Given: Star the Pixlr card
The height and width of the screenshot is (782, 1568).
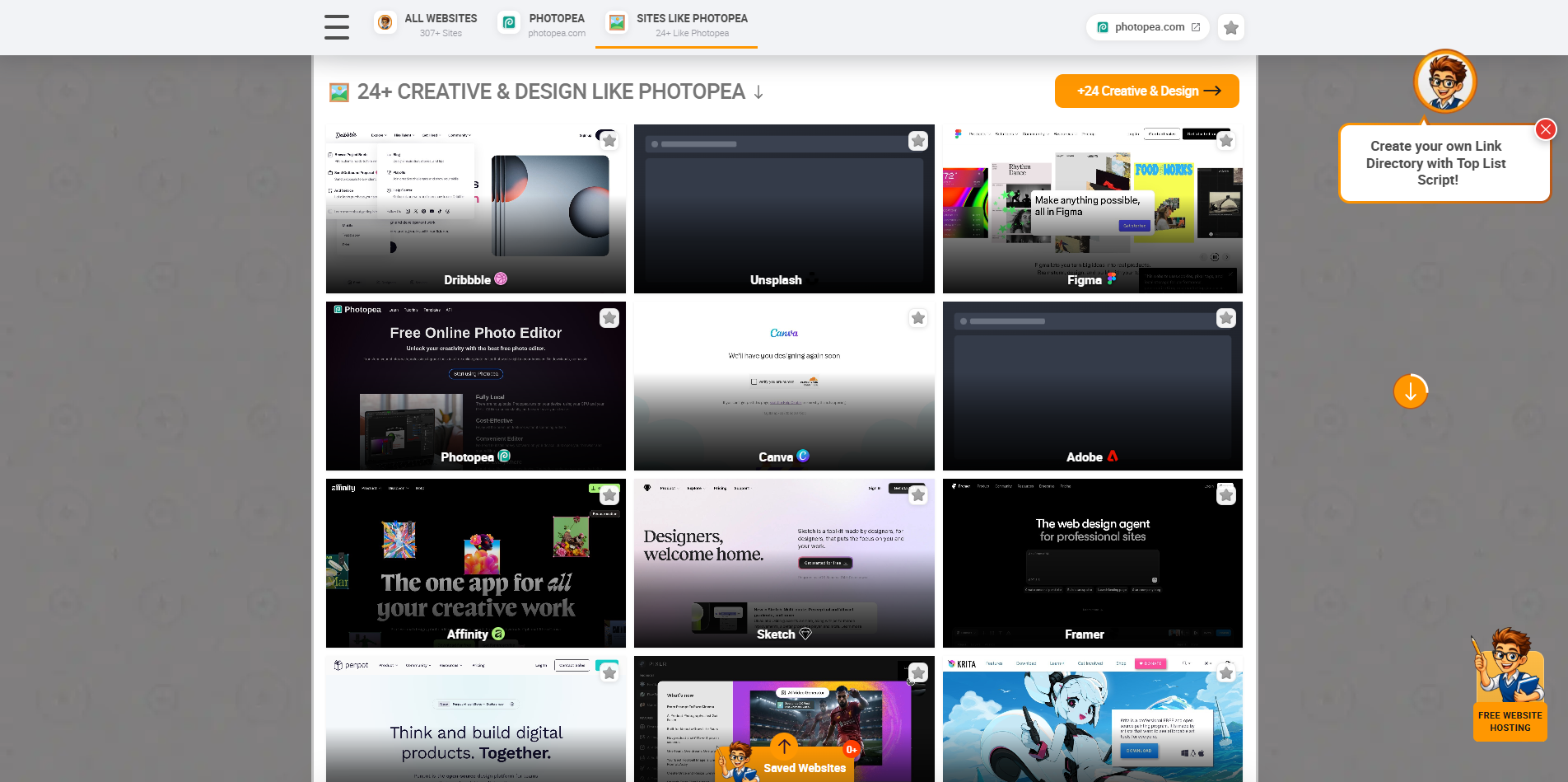Looking at the screenshot, I should [918, 673].
